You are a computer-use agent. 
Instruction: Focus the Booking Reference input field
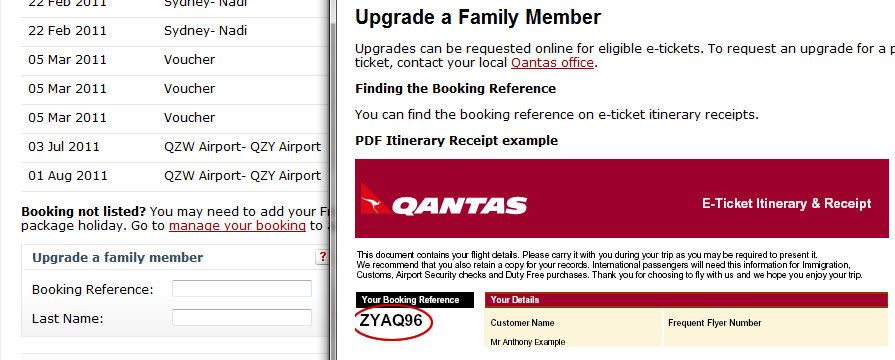(x=242, y=289)
